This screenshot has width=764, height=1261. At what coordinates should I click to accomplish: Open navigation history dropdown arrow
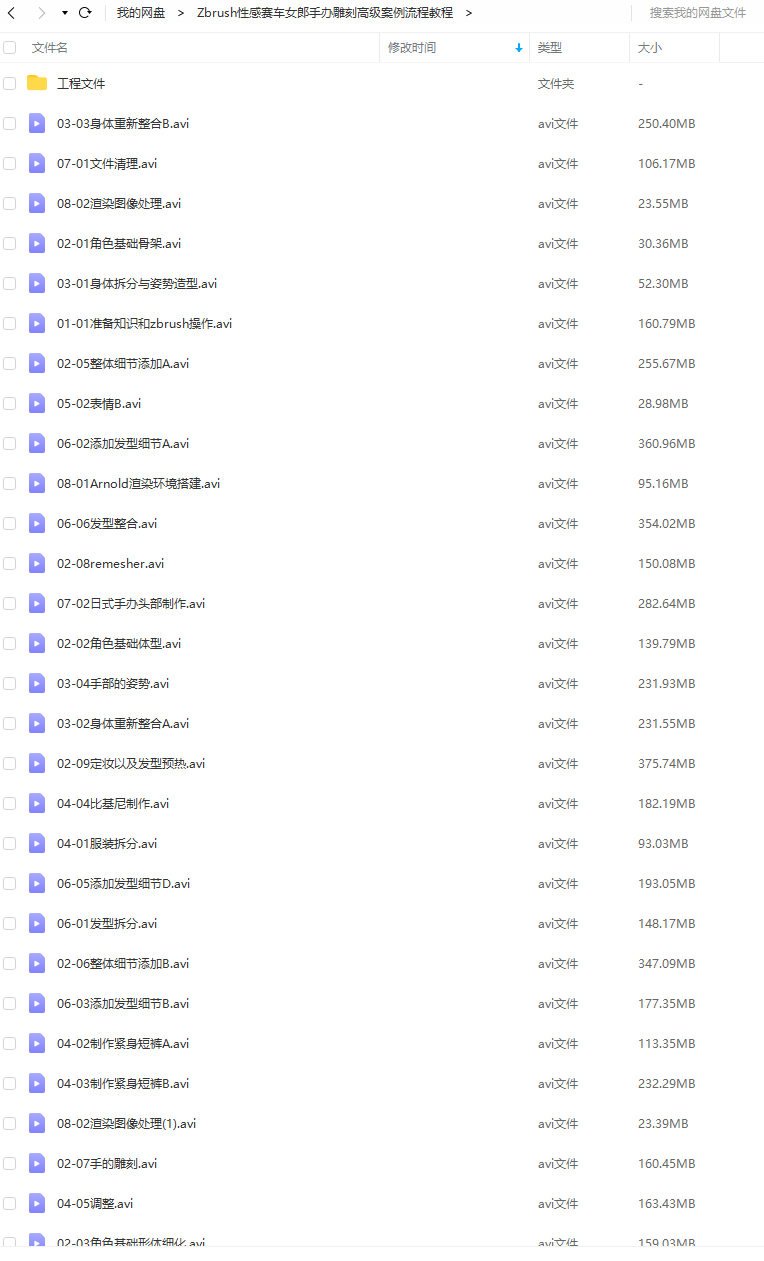pyautogui.click(x=65, y=13)
